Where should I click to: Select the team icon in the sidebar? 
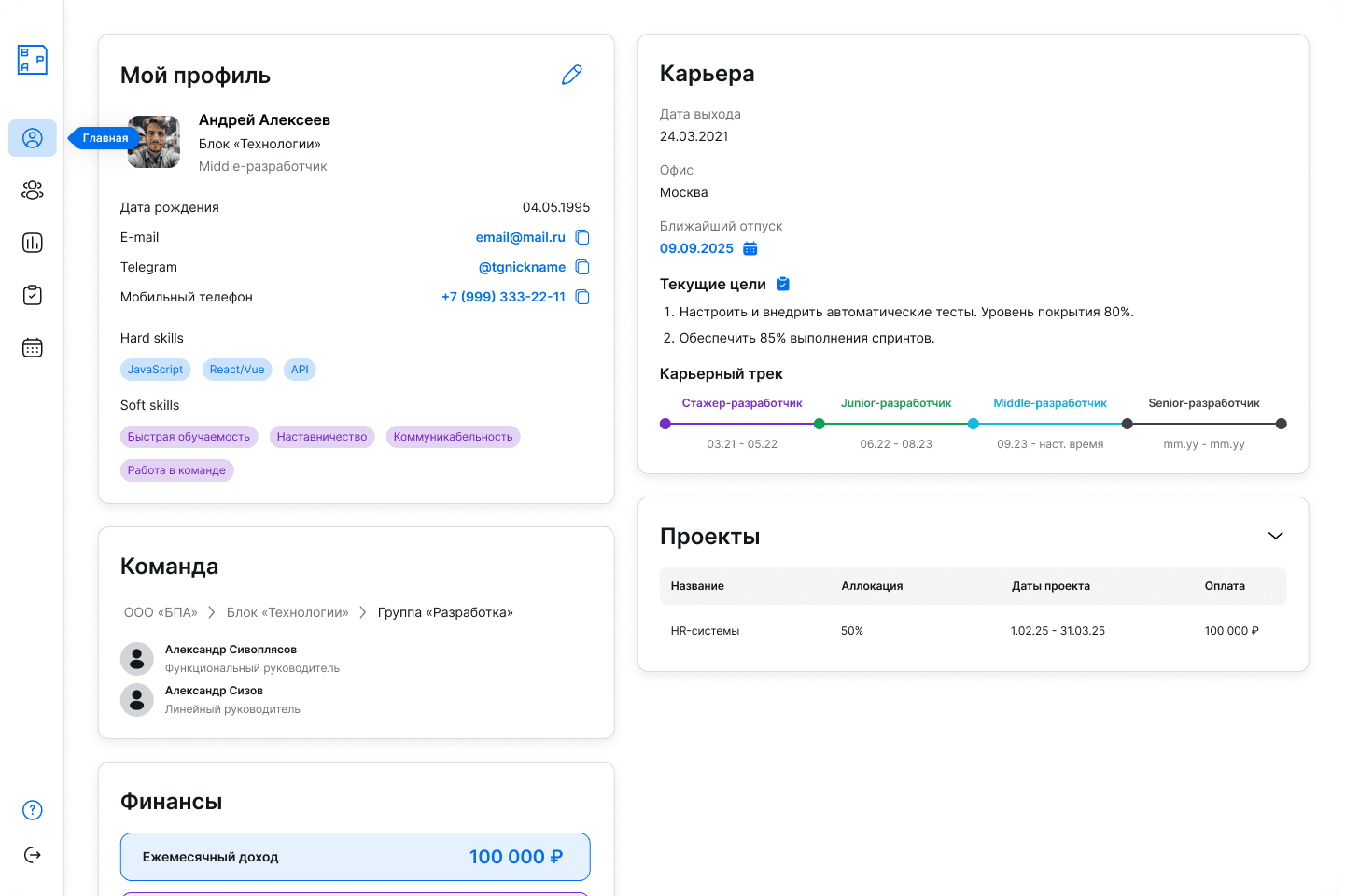click(x=32, y=189)
